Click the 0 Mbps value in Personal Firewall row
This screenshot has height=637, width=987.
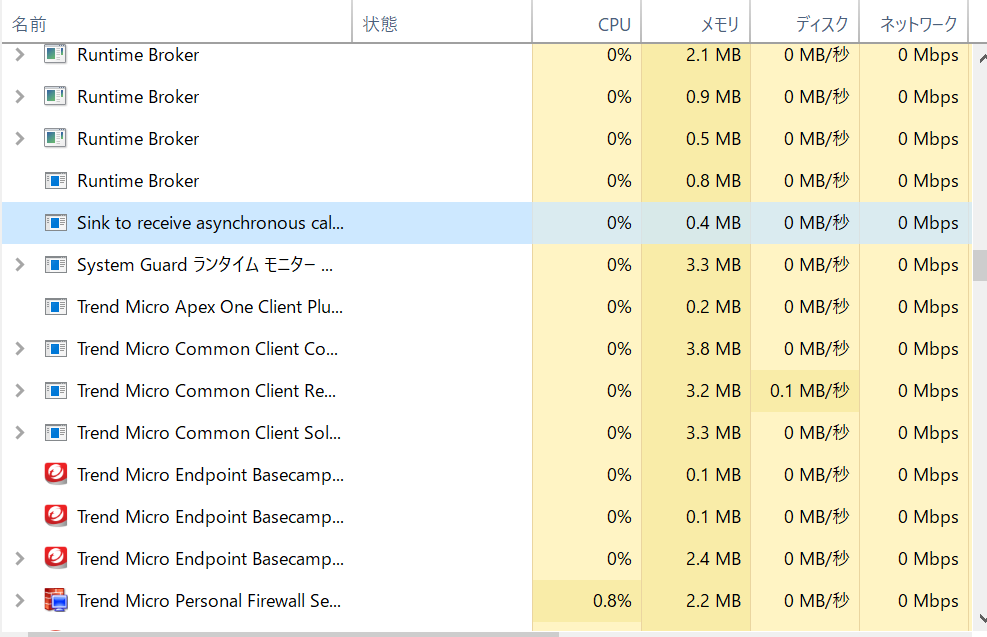coord(928,600)
